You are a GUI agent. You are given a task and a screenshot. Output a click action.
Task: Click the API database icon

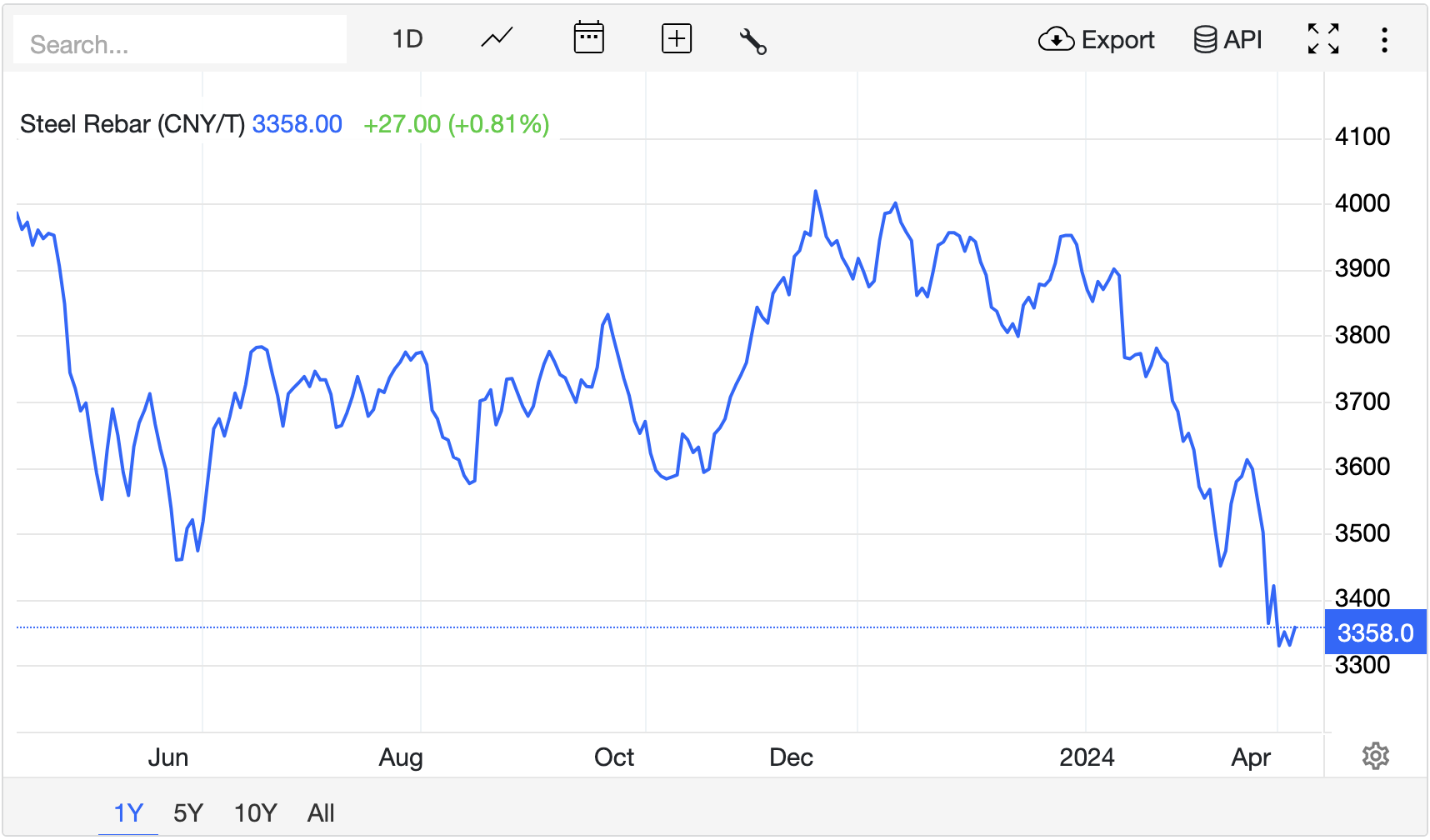pos(1204,39)
